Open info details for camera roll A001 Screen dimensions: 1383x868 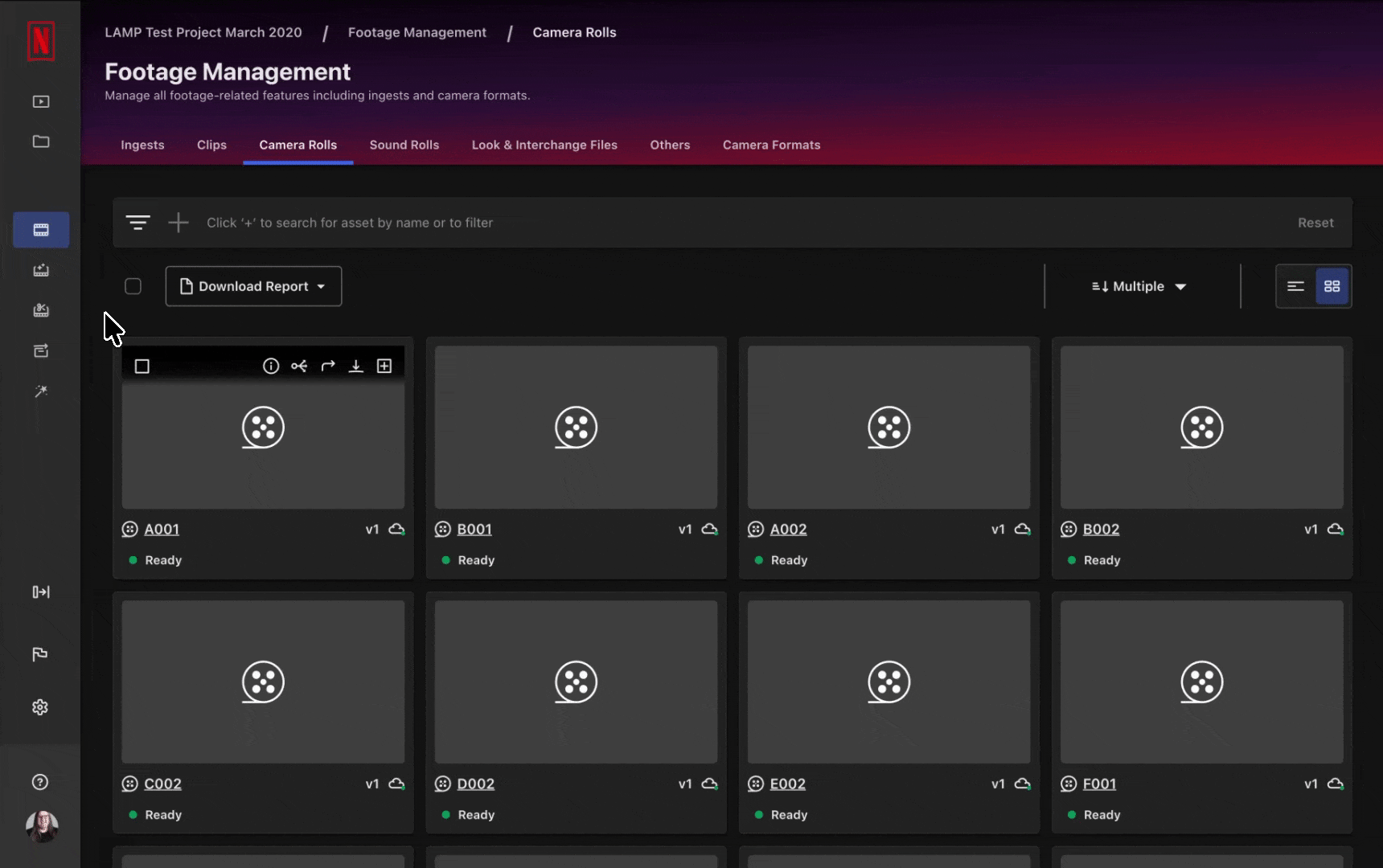270,366
